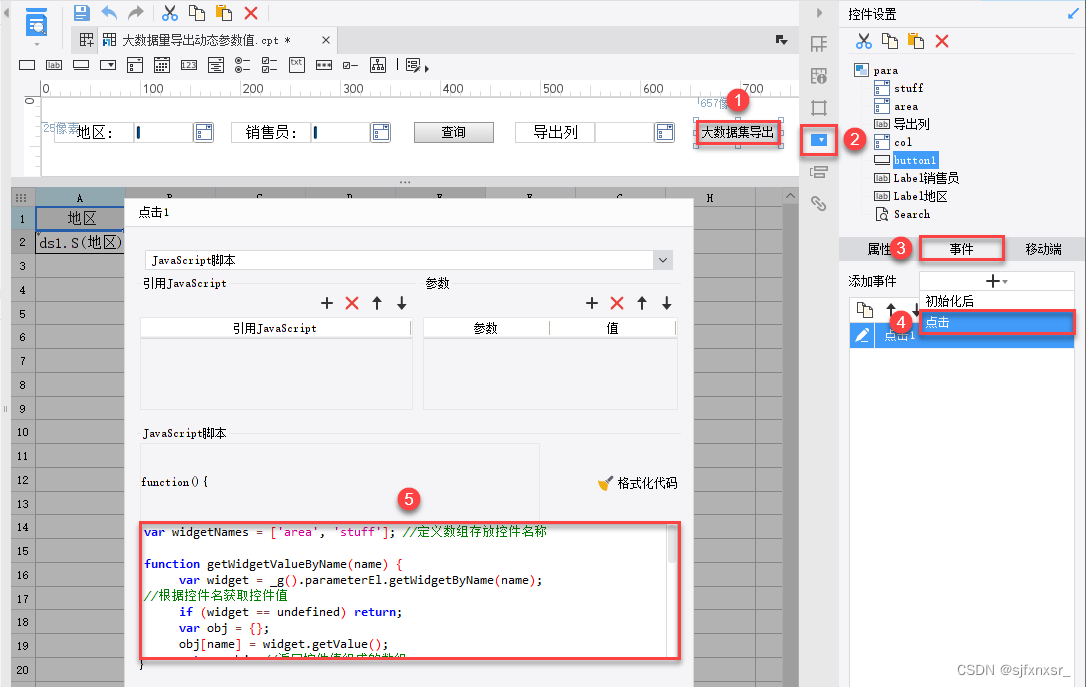Delete parameter with red X icon

click(616, 303)
